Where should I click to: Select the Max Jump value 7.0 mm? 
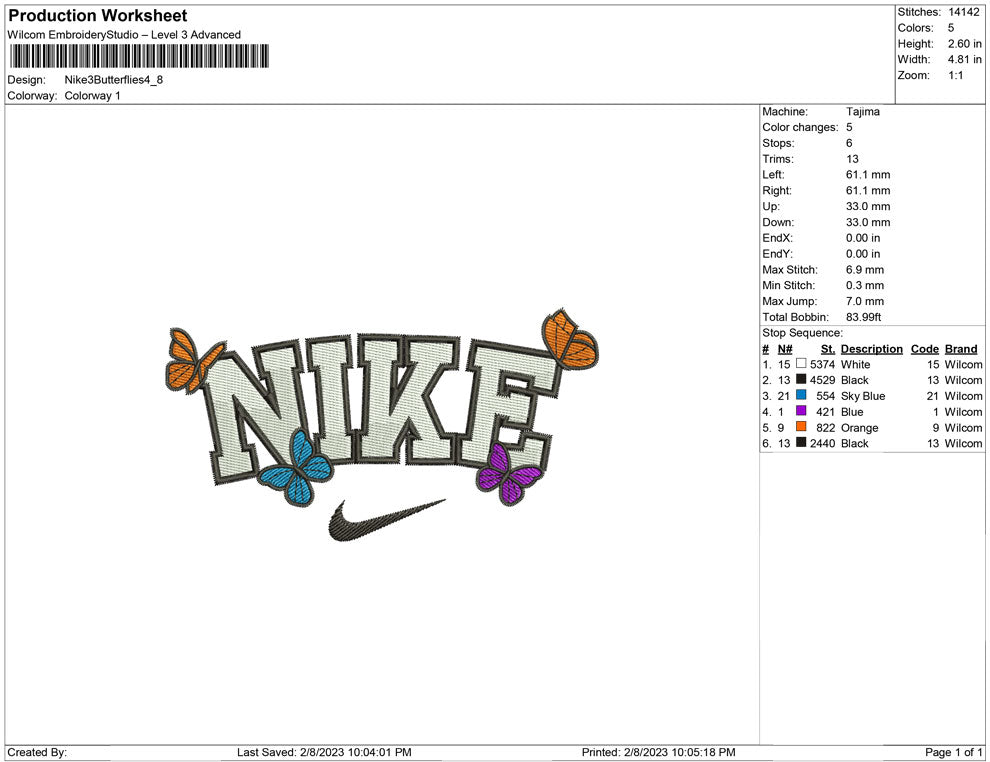(x=864, y=301)
